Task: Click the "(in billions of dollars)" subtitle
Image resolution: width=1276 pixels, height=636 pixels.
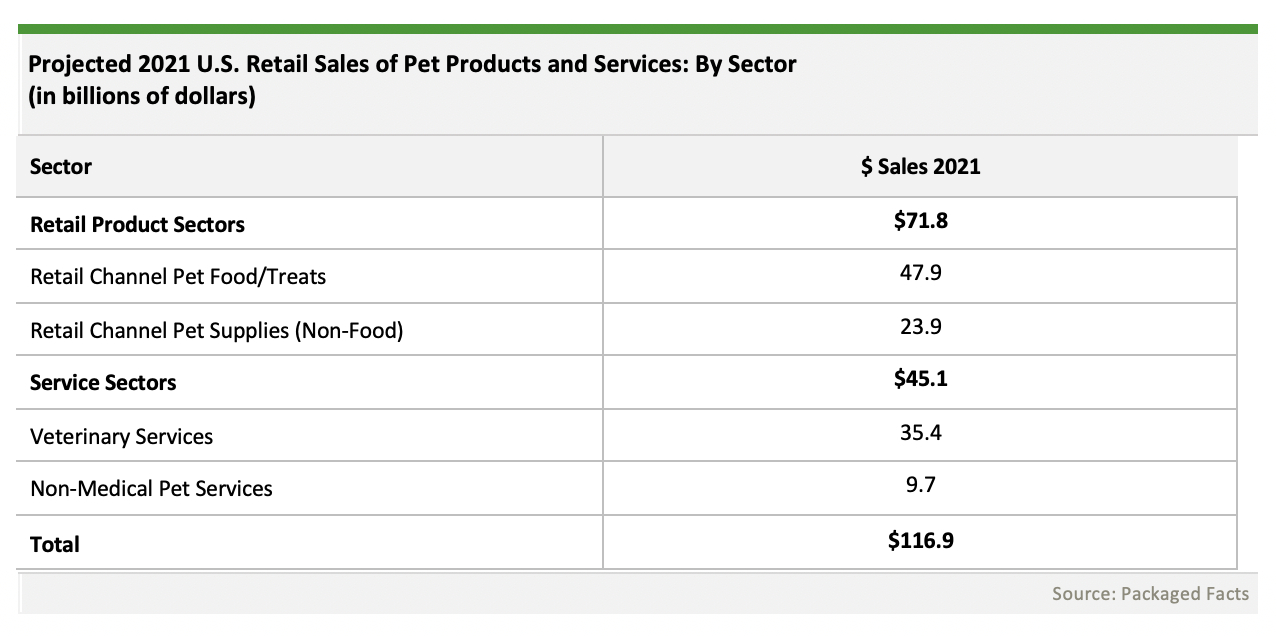Action: tap(142, 99)
